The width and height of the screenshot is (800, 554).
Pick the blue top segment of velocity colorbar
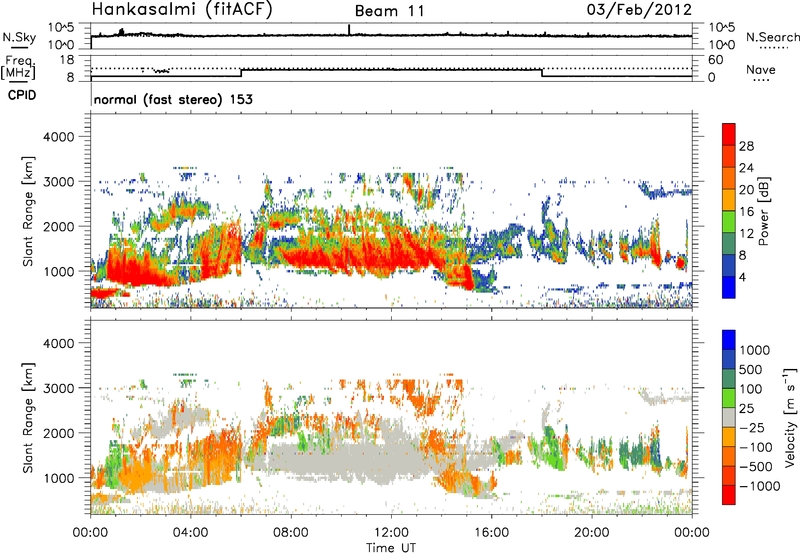pyautogui.click(x=729, y=340)
